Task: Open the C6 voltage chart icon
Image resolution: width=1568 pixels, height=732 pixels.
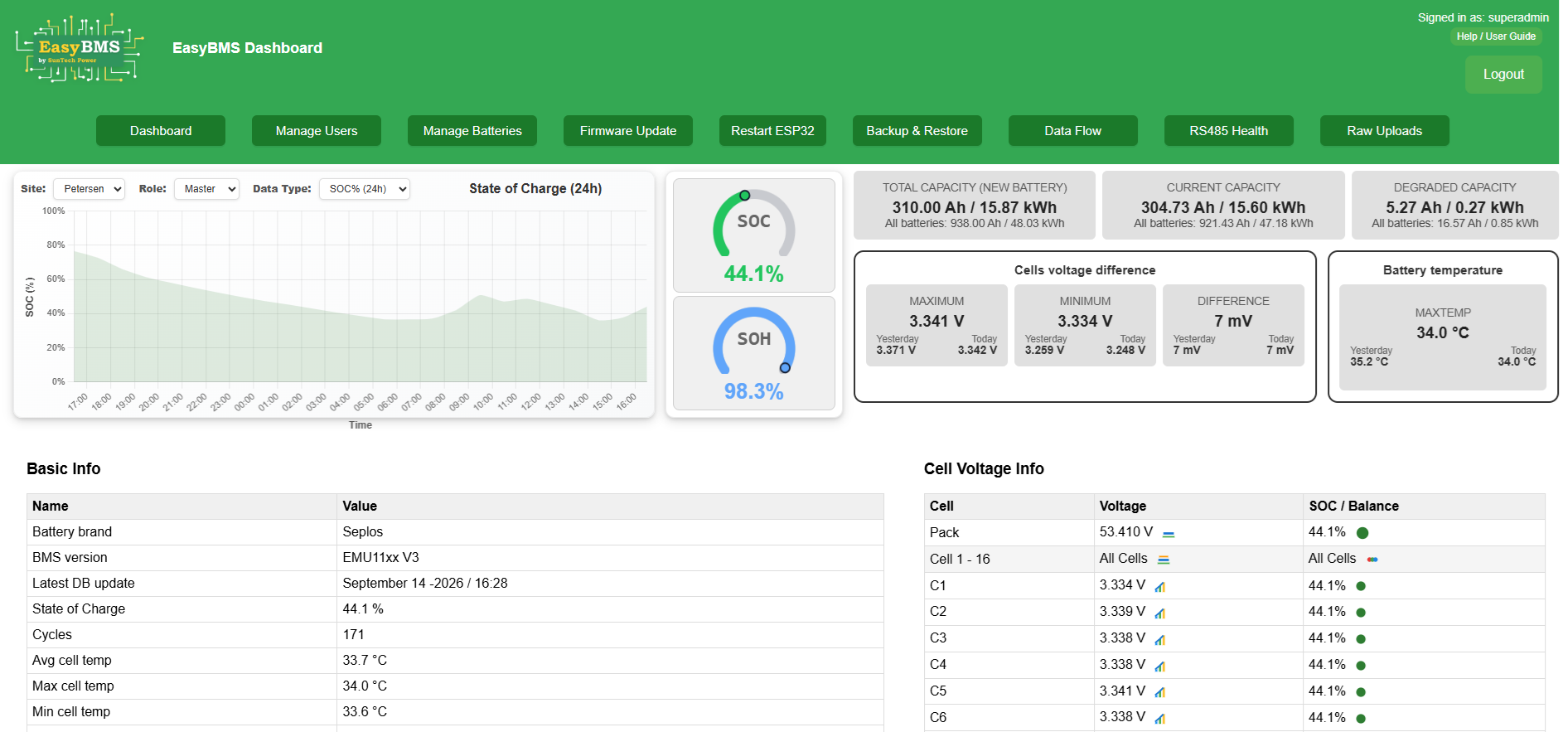Action: 1160,719
